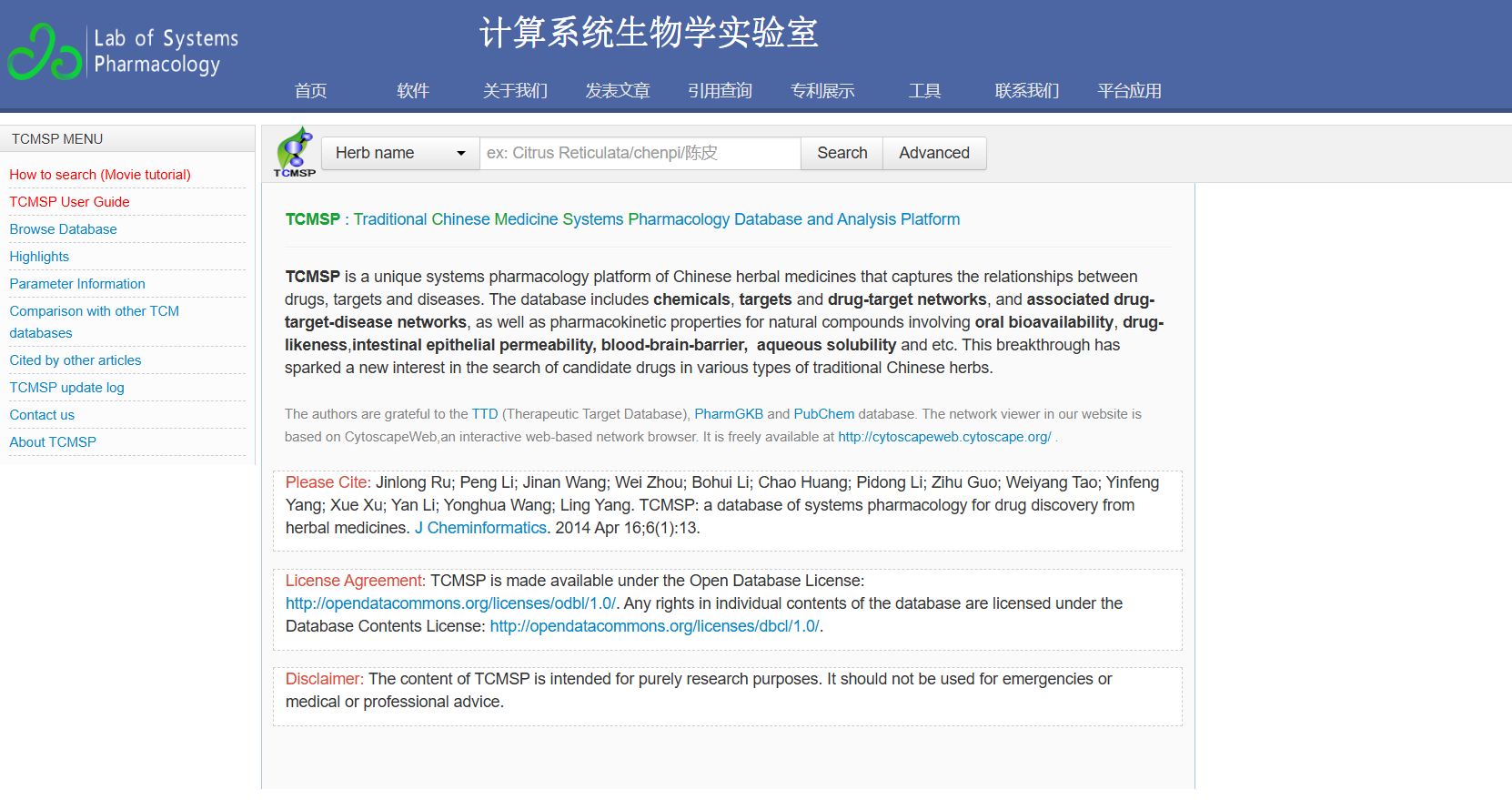
Task: View Cited by other articles
Action: pyautogui.click(x=76, y=360)
